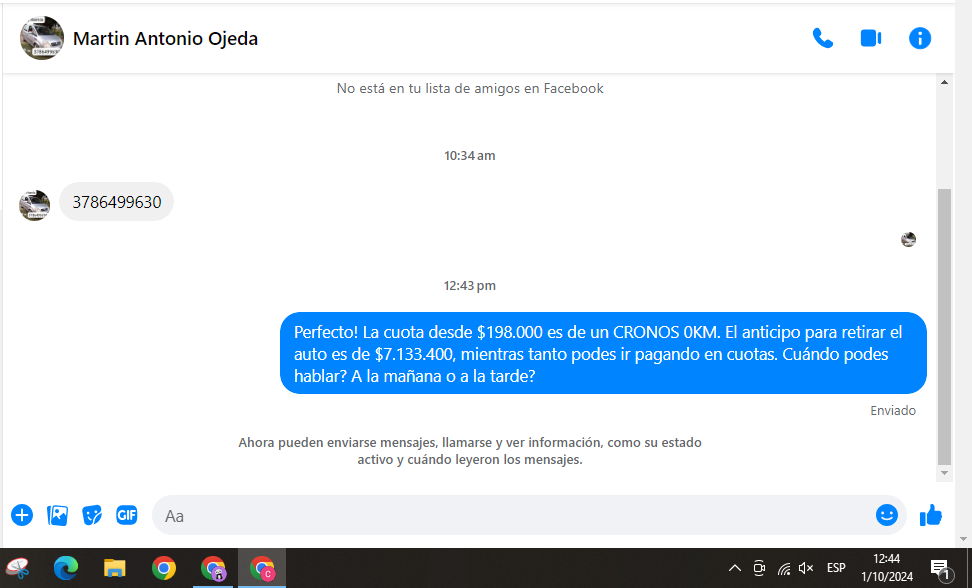Screen dimensions: 972x588
Task: Open the emoji picker in message box
Action: (x=886, y=515)
